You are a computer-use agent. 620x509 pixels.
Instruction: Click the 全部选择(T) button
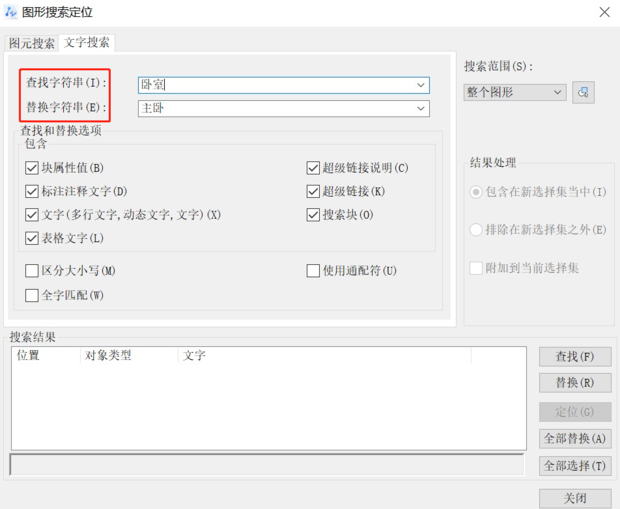[x=575, y=466]
